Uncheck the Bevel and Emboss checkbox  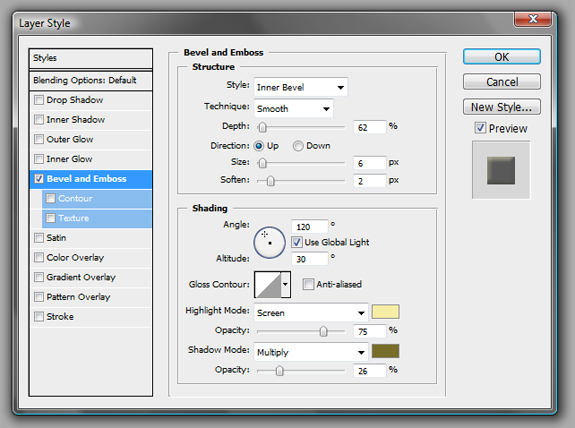tap(39, 179)
